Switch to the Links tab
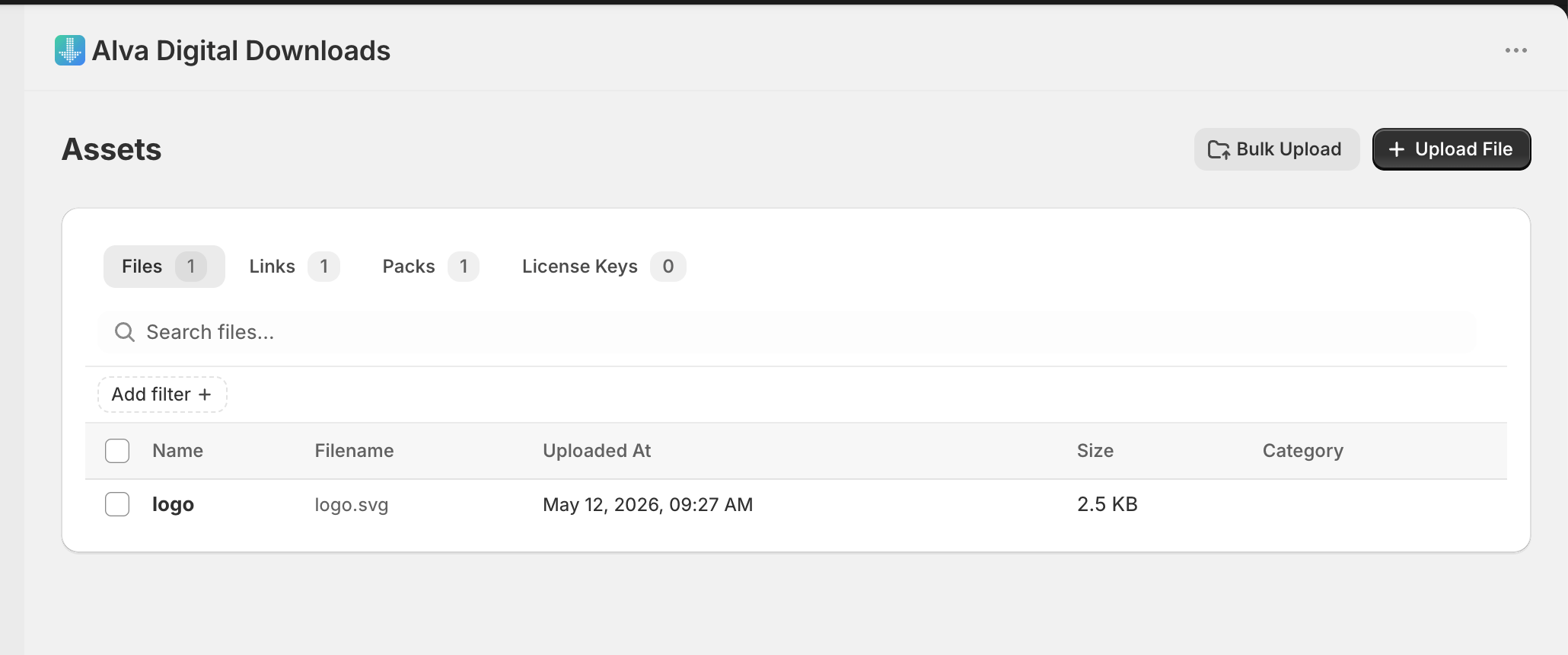 click(294, 267)
